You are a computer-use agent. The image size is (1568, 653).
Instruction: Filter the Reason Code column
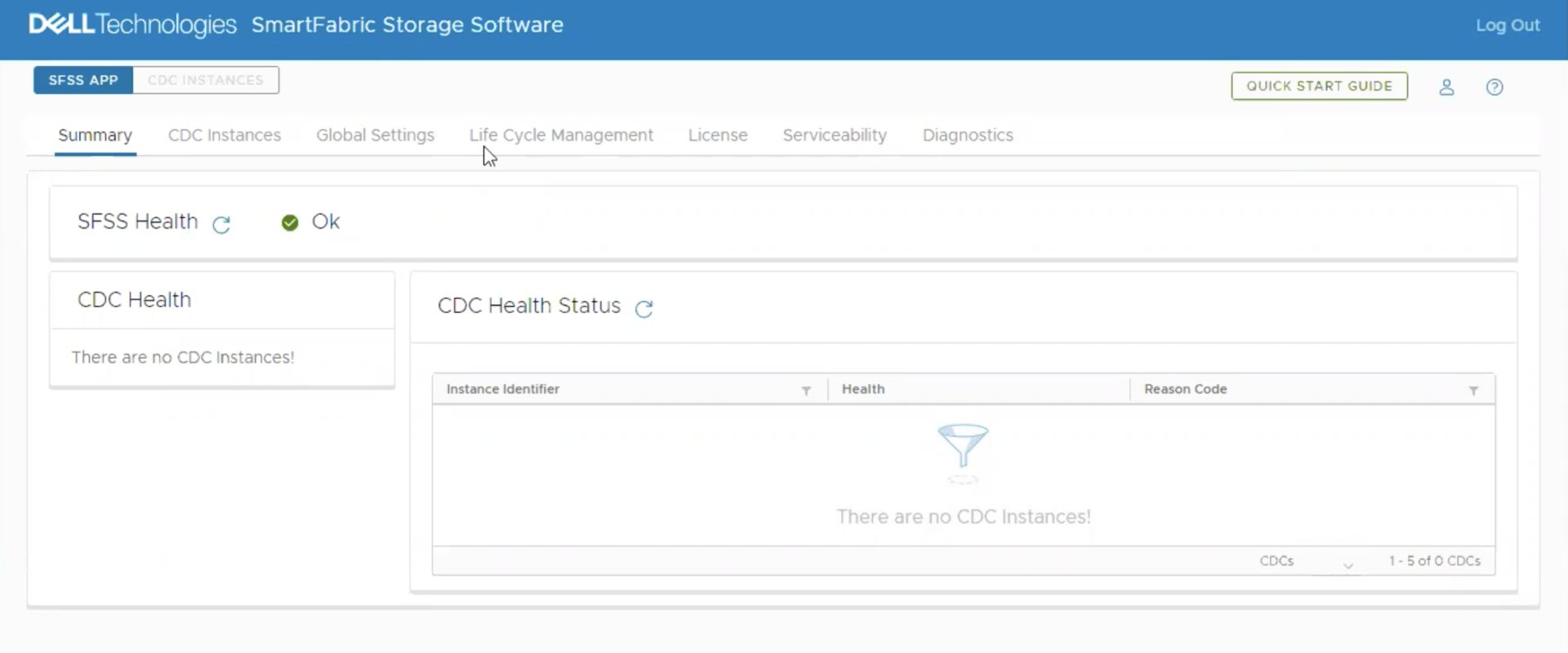[x=1473, y=391]
